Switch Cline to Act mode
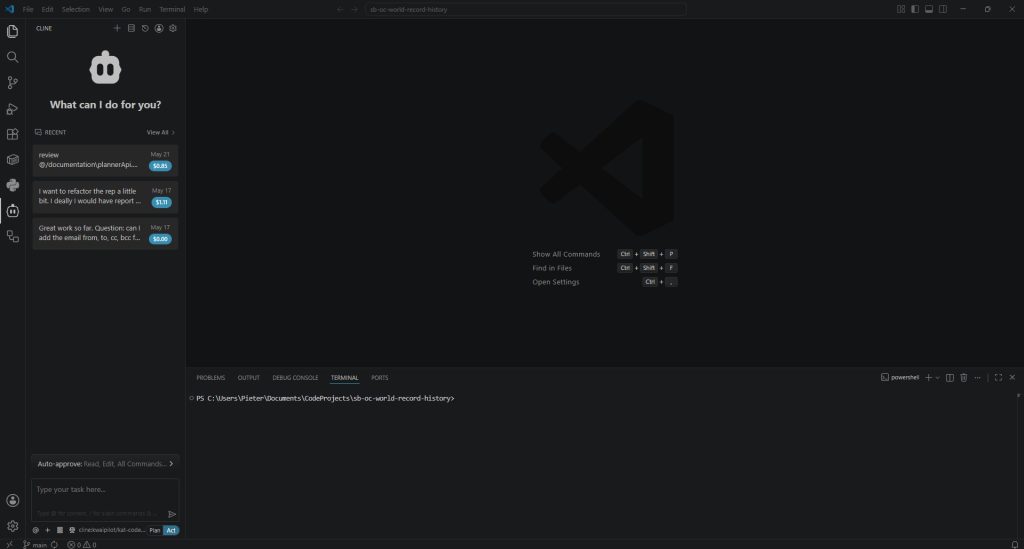The height and width of the screenshot is (549, 1024). pyautogui.click(x=171, y=530)
